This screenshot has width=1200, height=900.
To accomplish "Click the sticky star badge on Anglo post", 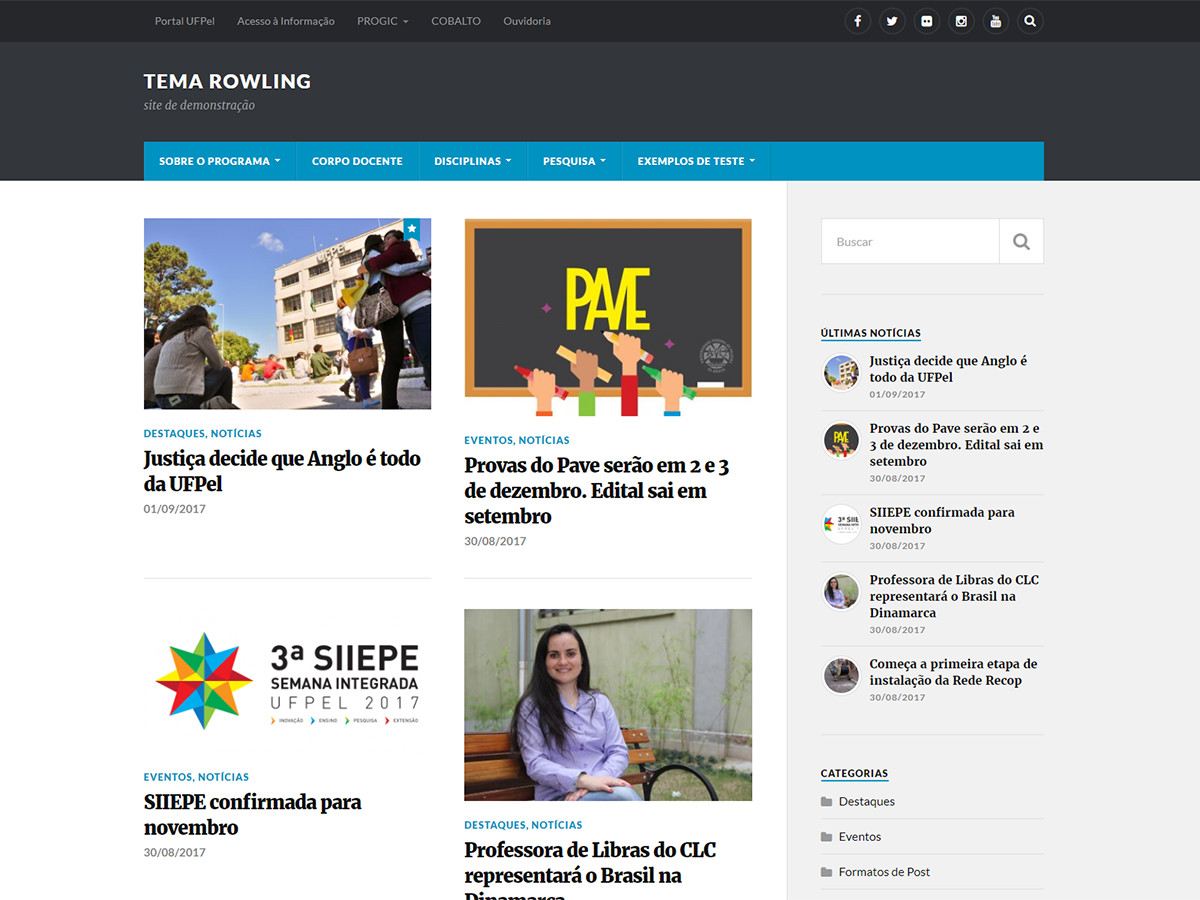I will (x=411, y=229).
